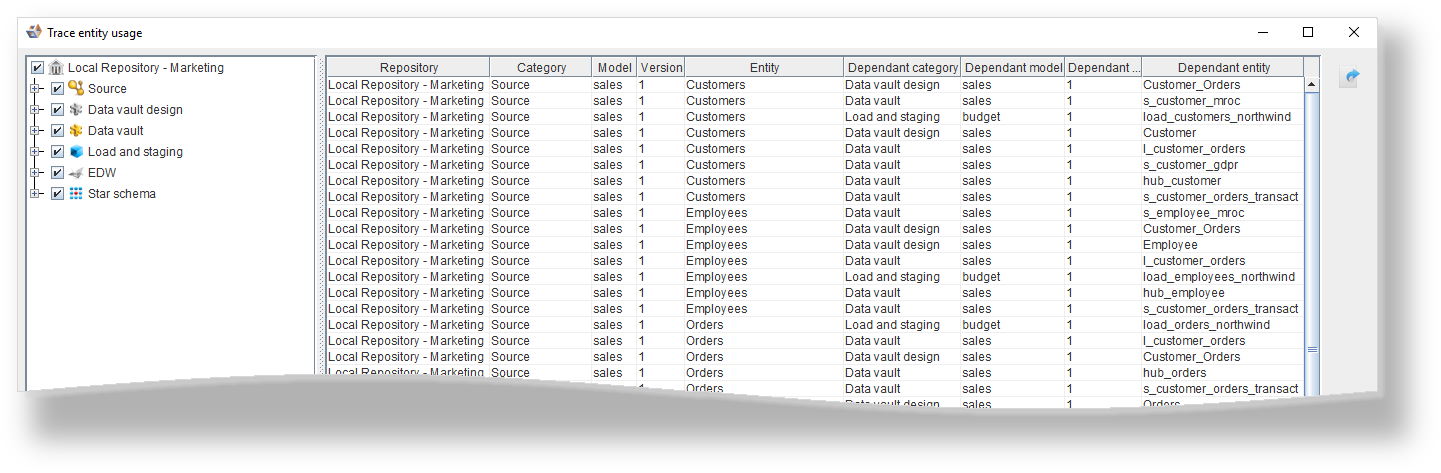Click the Dependant entity column header

[1223, 68]
